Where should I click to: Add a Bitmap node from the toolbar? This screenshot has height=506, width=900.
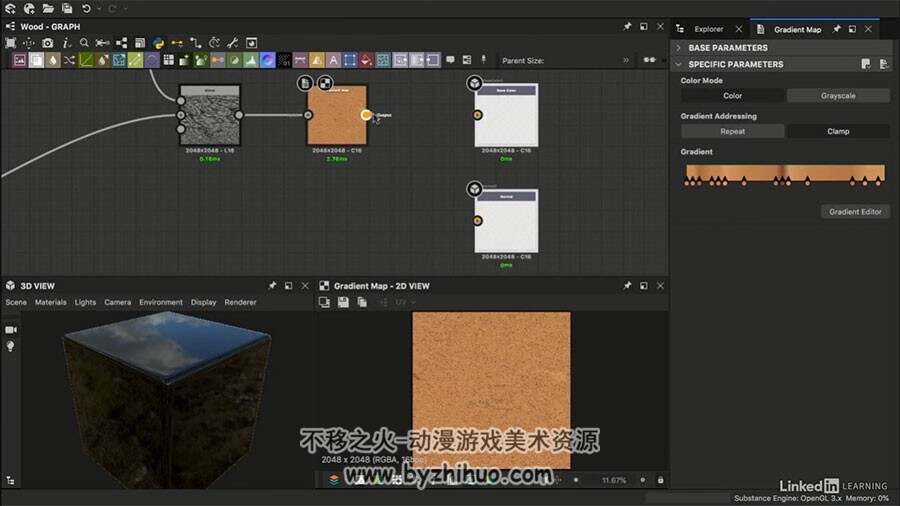coord(20,60)
